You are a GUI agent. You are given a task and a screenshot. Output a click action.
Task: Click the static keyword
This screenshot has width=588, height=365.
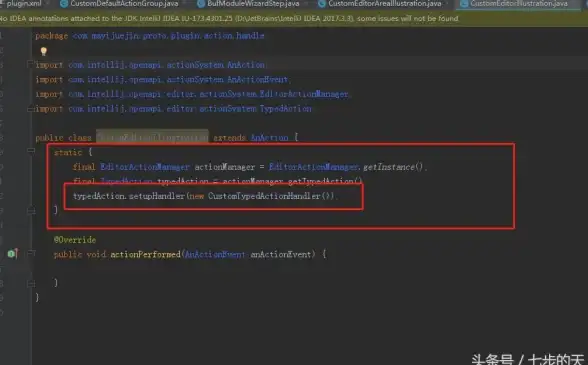(x=68, y=152)
